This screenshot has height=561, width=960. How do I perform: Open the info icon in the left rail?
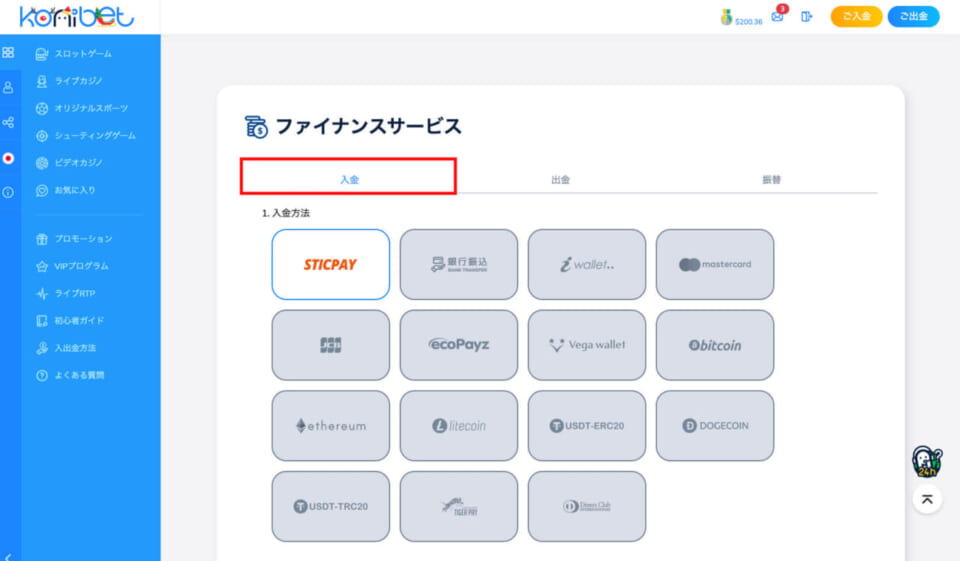(8, 192)
